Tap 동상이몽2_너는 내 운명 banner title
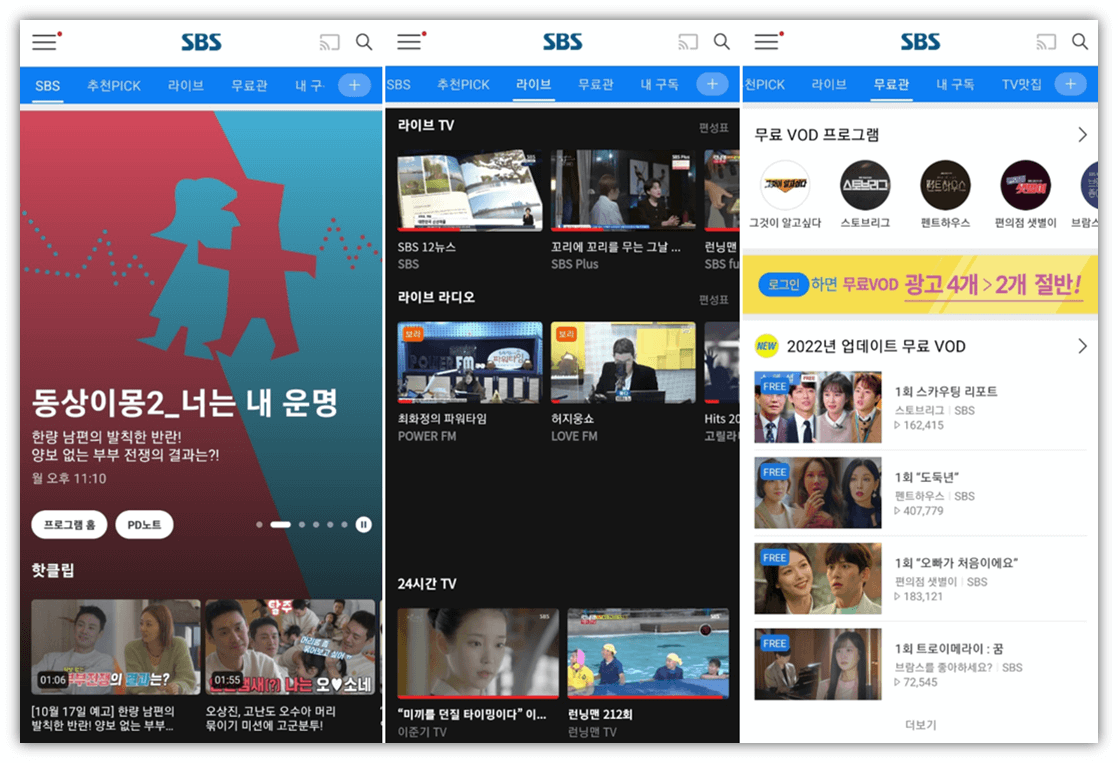This screenshot has width=1118, height=763. [x=185, y=403]
